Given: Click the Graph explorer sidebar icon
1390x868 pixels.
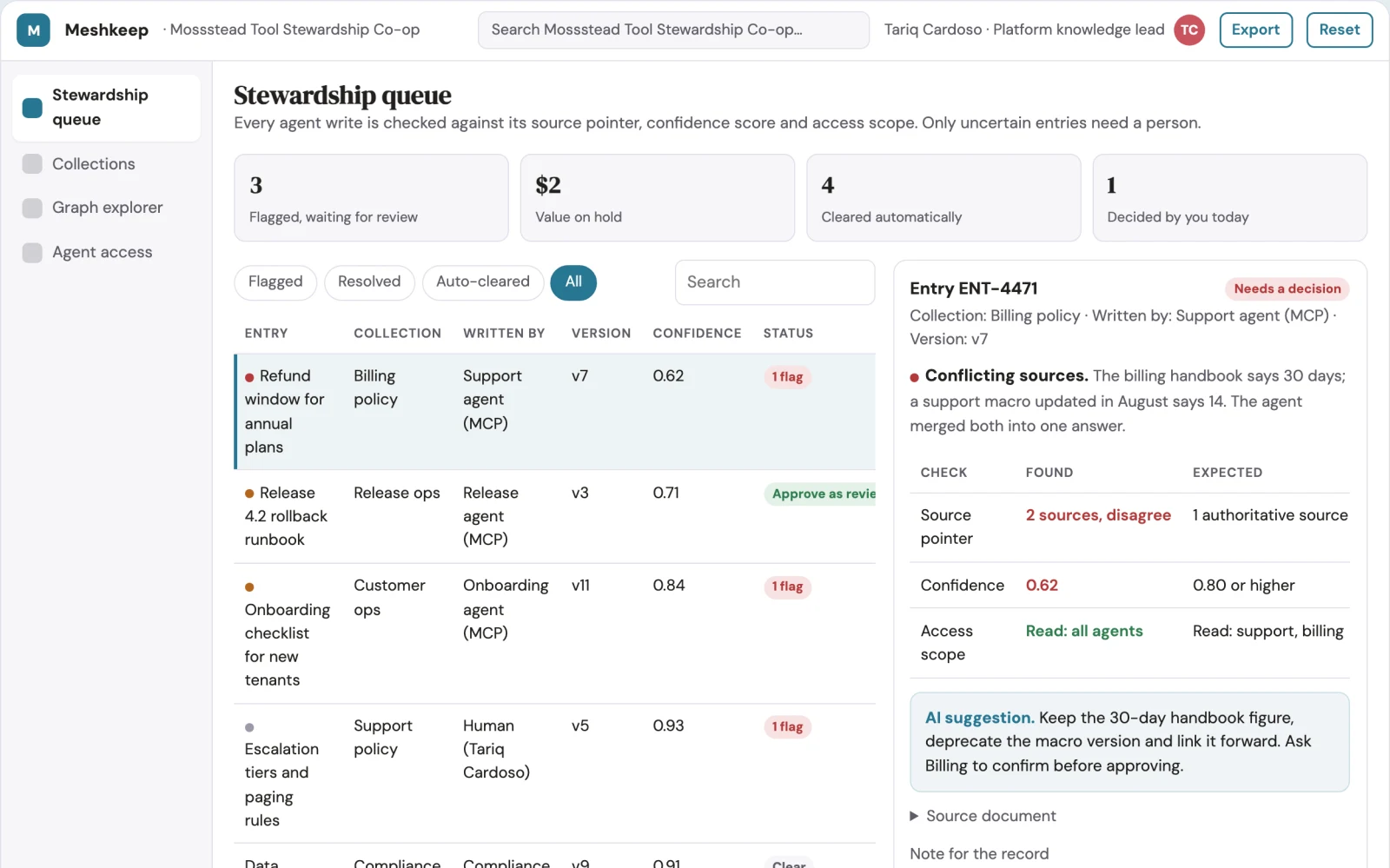Looking at the screenshot, I should (x=32, y=208).
